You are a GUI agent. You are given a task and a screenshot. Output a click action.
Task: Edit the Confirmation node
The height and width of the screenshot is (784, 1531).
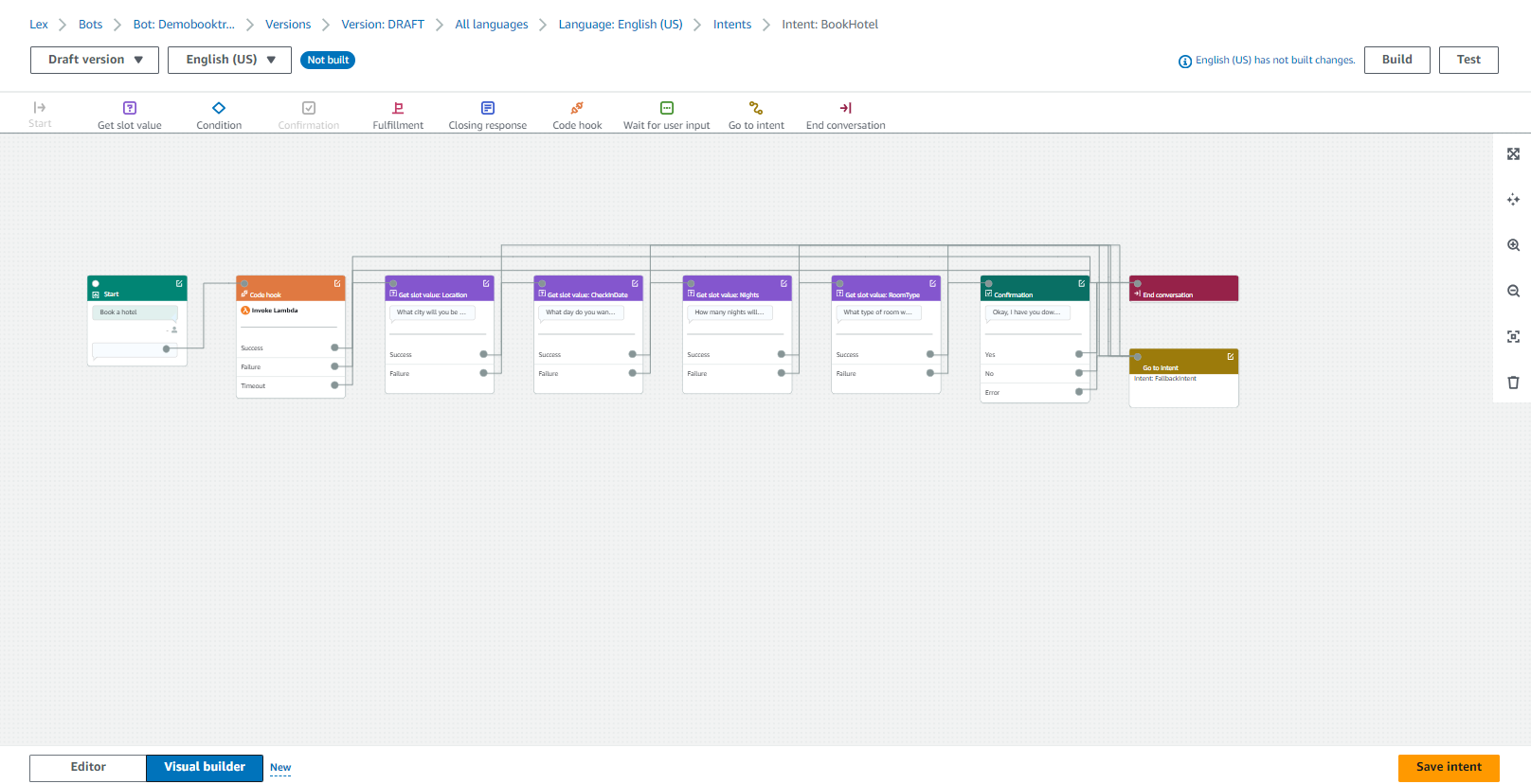[1081, 283]
